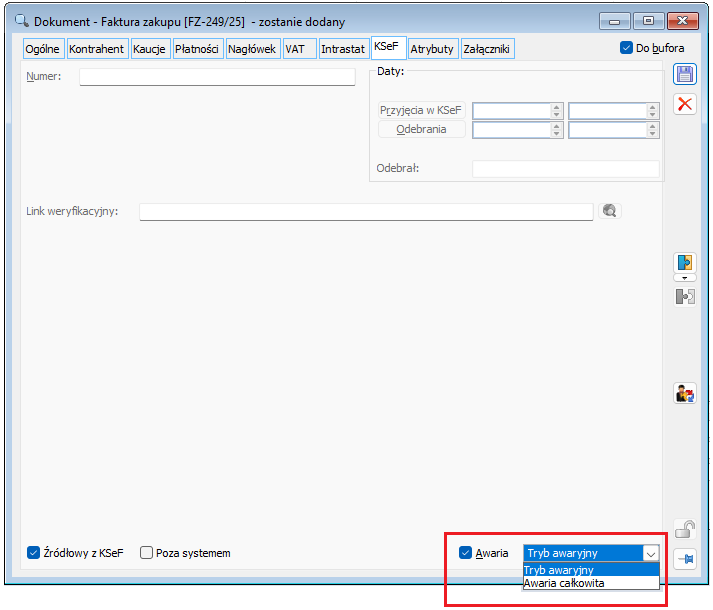Click the Odebrał field
713x610 pixels.
(566, 168)
